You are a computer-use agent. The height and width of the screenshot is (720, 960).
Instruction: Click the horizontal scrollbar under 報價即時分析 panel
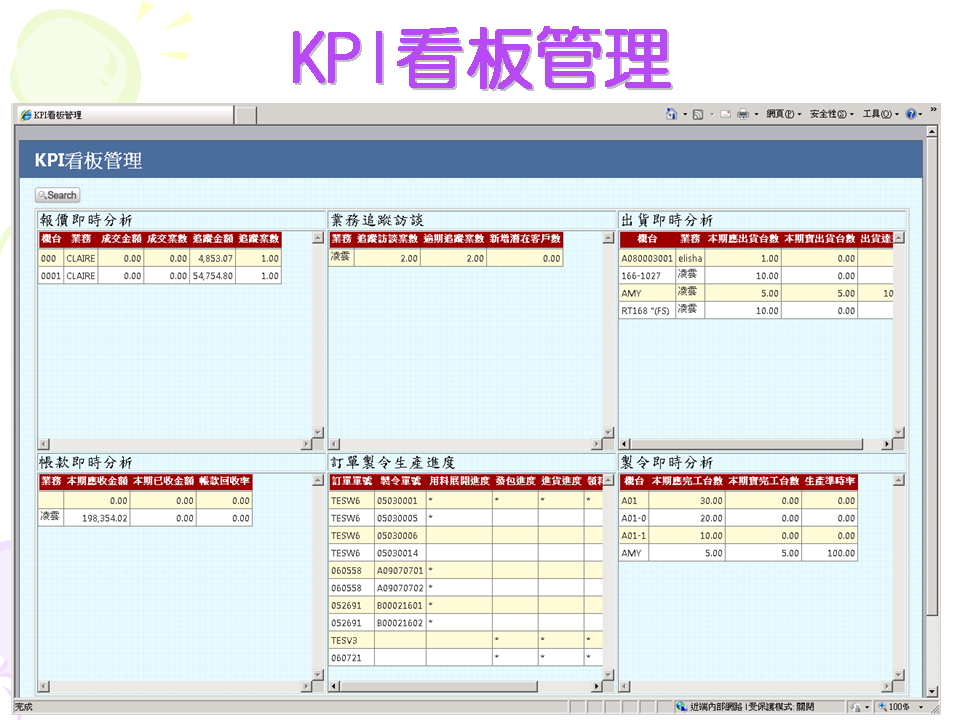175,443
